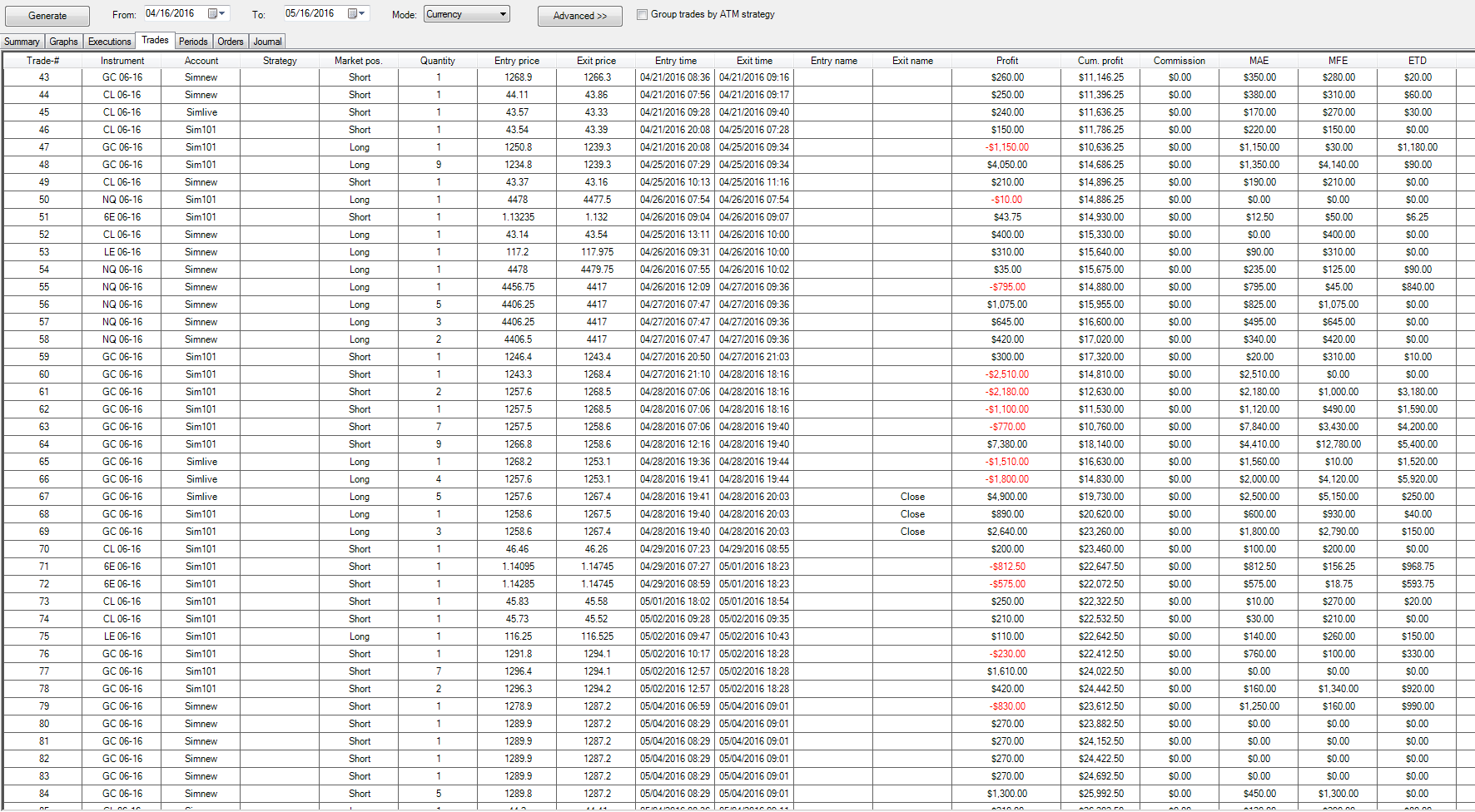Click Close exit name in trade 67
Viewport: 1475px width, 812px height.
912,497
